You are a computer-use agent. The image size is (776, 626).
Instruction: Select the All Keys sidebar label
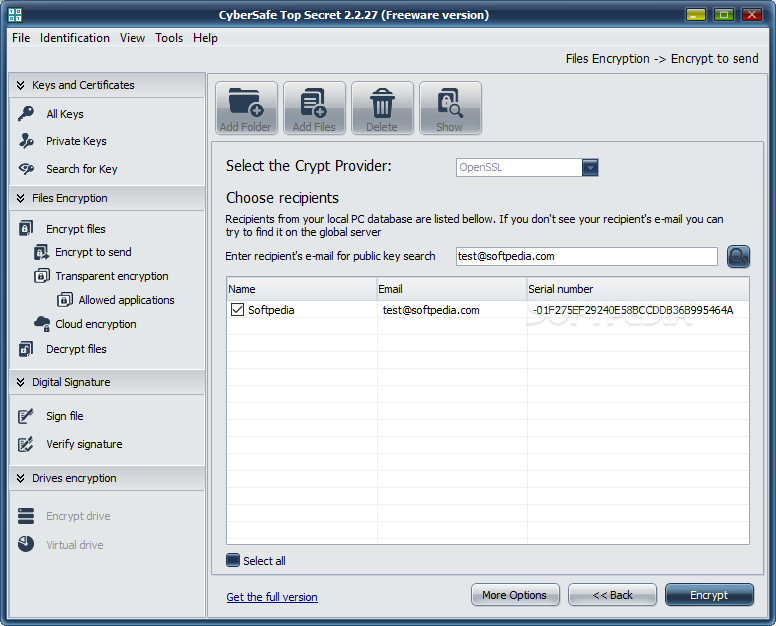(65, 114)
